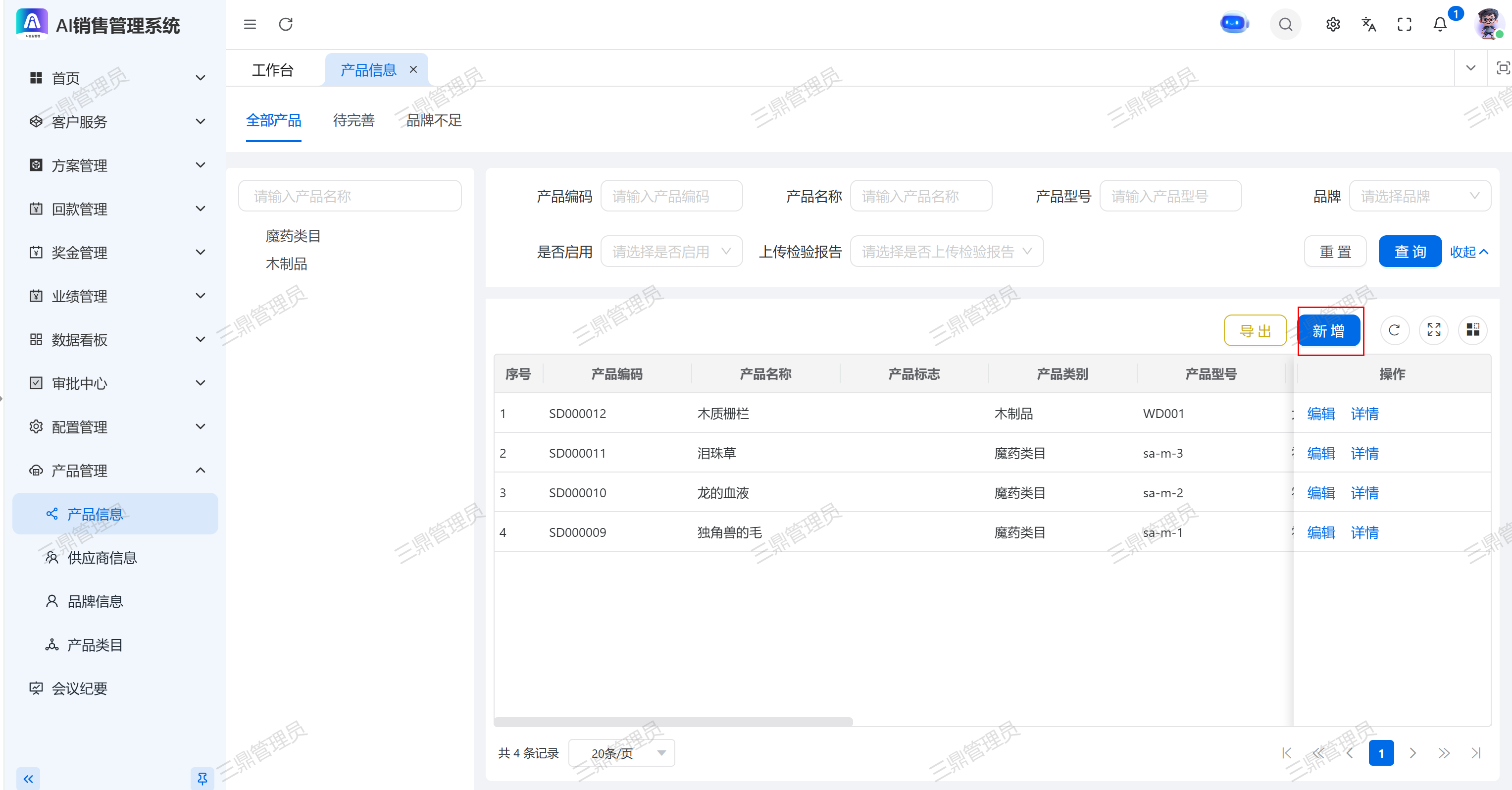
Task: Click the table refresh icon
Action: pos(1394,330)
